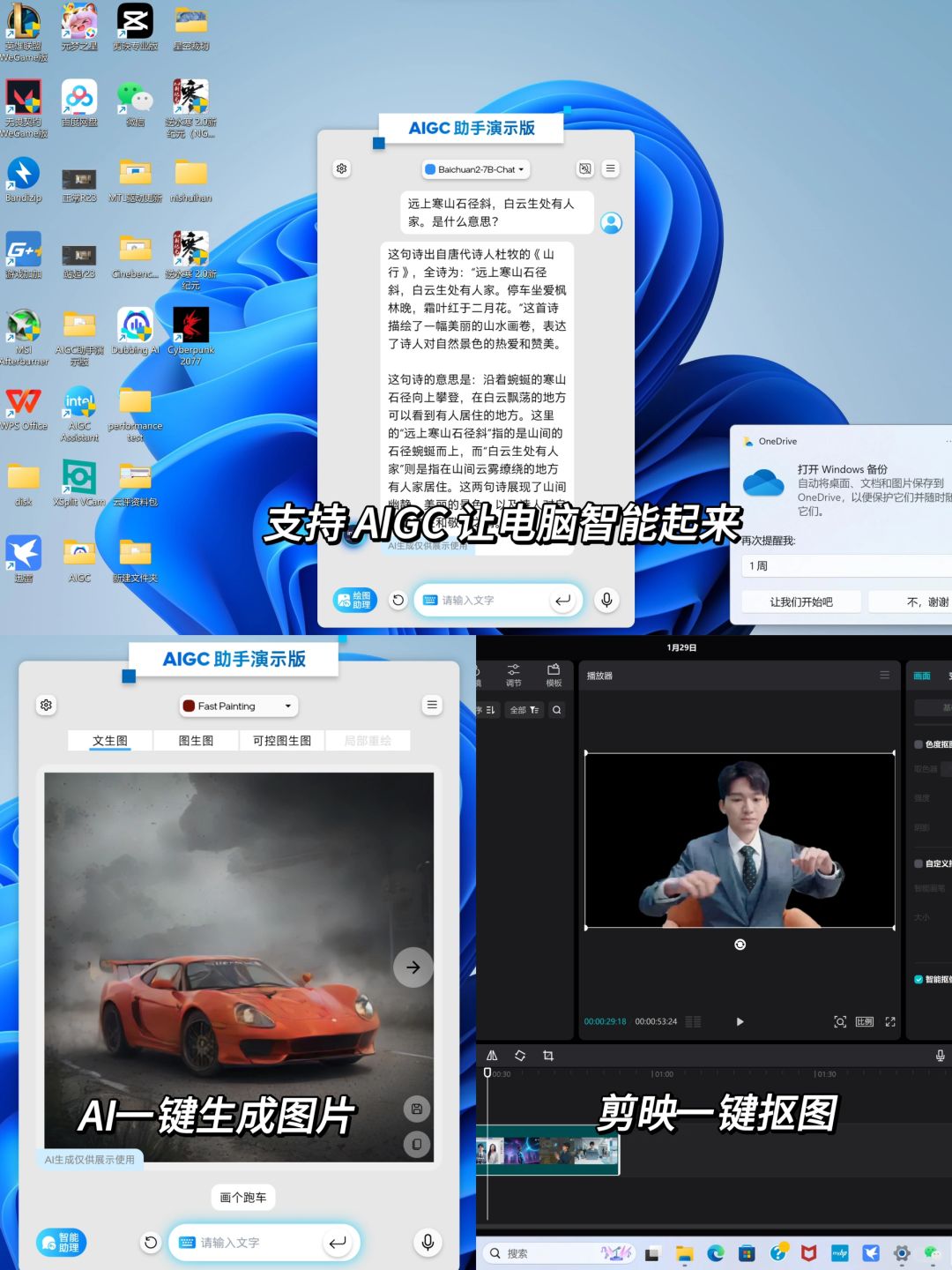Image resolution: width=952 pixels, height=1270 pixels.
Task: Switch to the 图生图 tab
Action: point(196,741)
